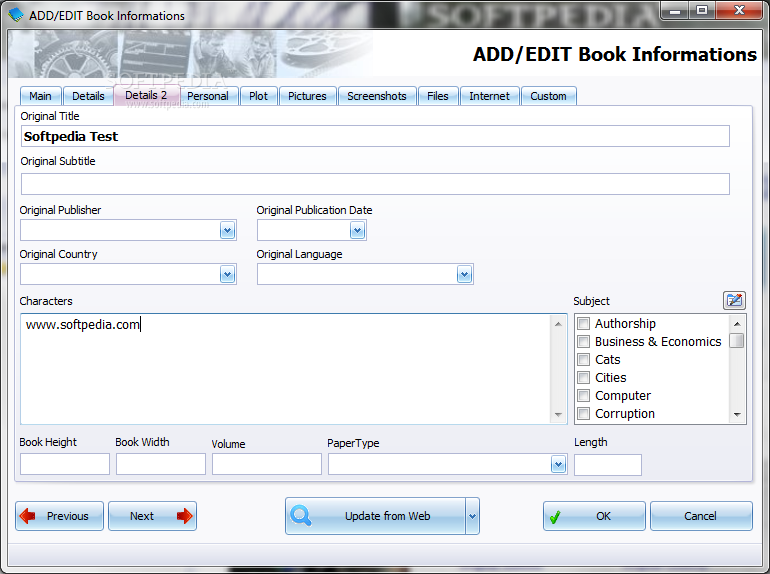770x574 pixels.
Task: Enable the Business & Economics checkbox
Action: click(583, 341)
